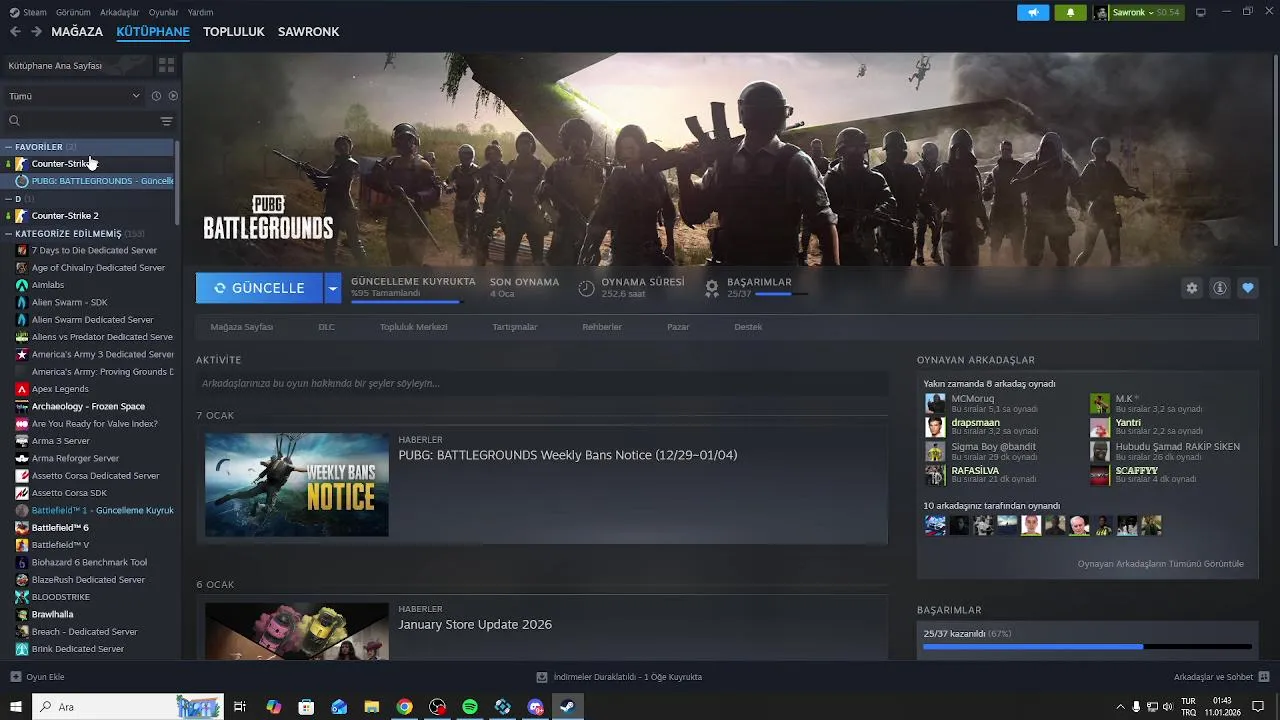Go back with the navigation arrow
Viewport: 1280px width, 720px height.
pos(15,32)
